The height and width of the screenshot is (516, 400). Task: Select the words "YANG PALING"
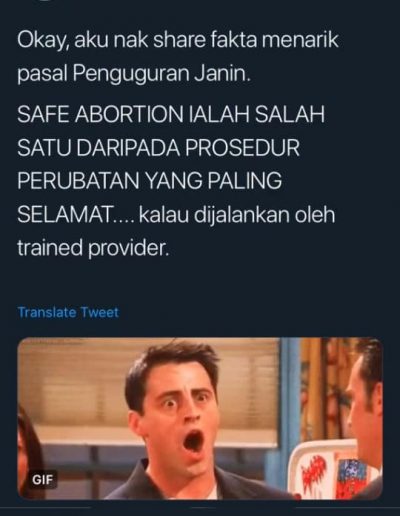click(x=213, y=181)
